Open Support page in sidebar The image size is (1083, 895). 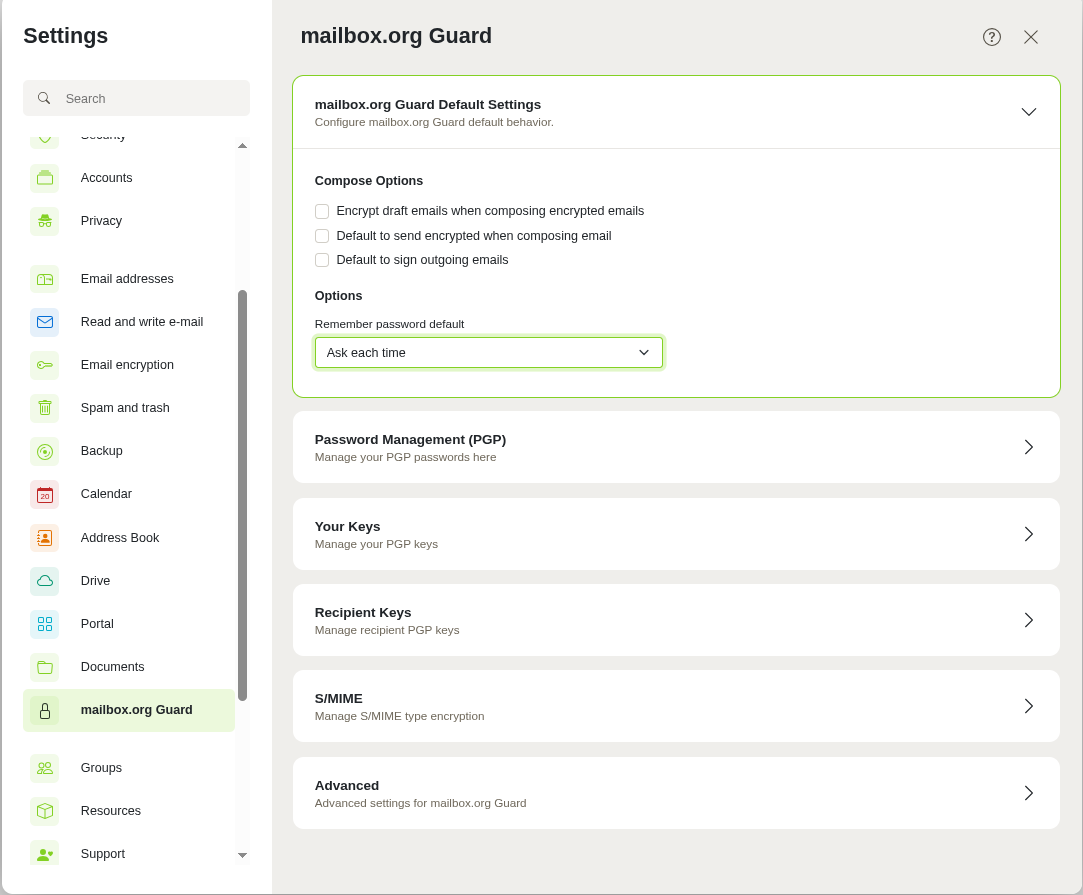pos(129,854)
